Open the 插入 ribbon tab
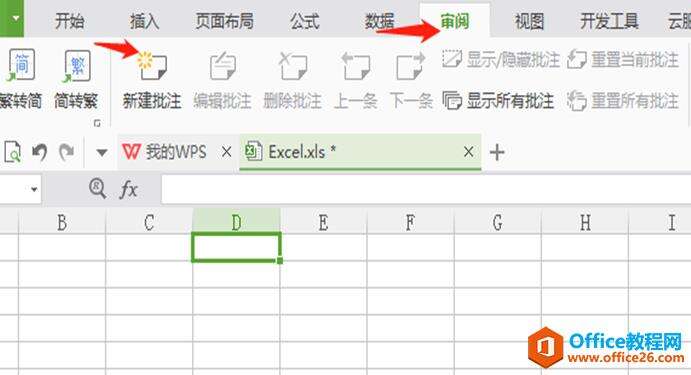This screenshot has height=375, width=691. 144,21
